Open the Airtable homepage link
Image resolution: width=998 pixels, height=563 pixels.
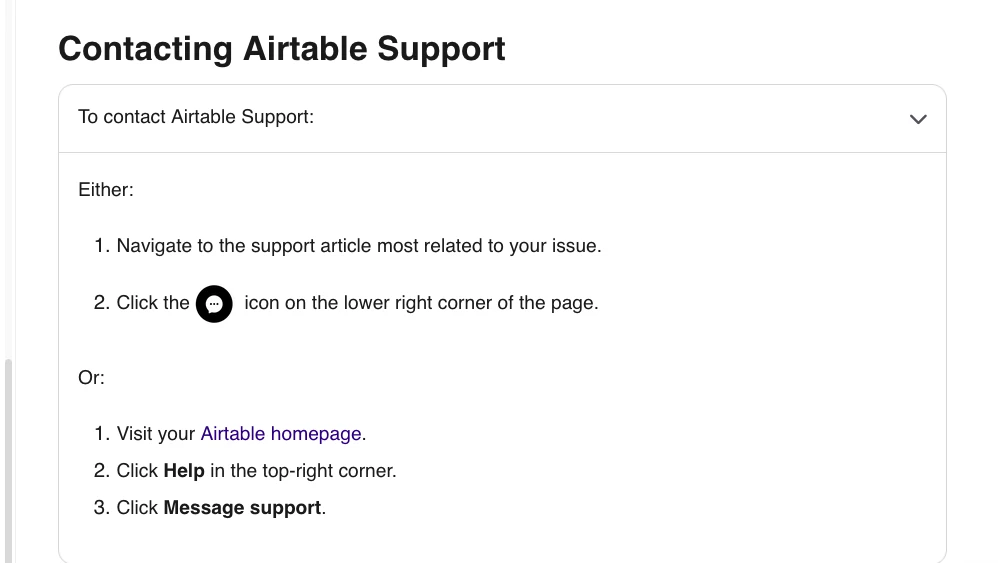(281, 434)
